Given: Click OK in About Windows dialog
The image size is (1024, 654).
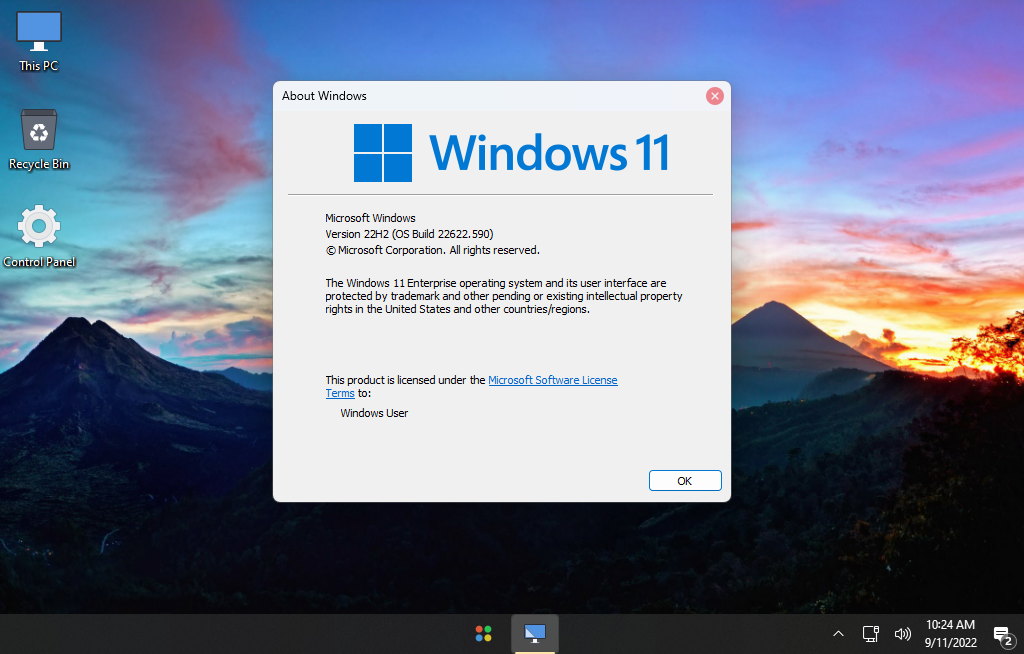Looking at the screenshot, I should 685,481.
